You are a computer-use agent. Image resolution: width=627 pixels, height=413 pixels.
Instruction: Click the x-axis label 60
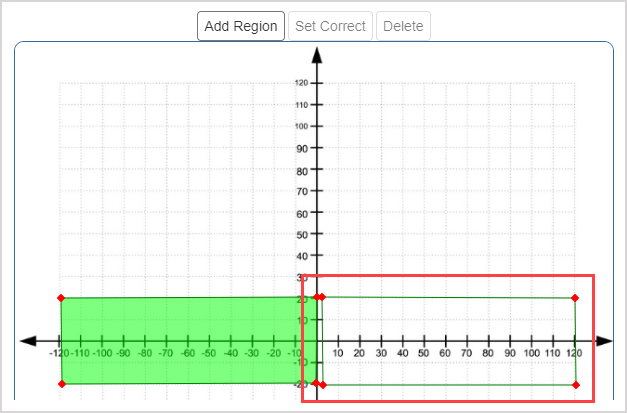point(445,353)
